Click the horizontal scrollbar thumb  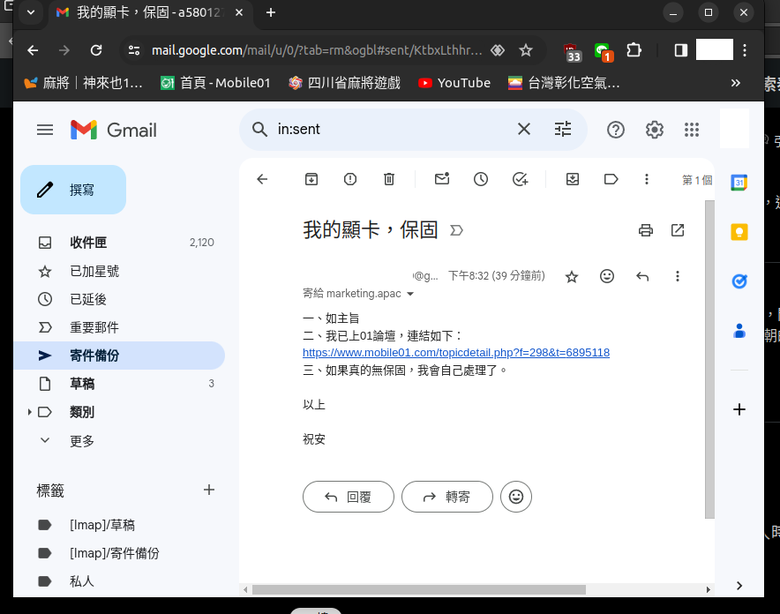tap(419, 590)
